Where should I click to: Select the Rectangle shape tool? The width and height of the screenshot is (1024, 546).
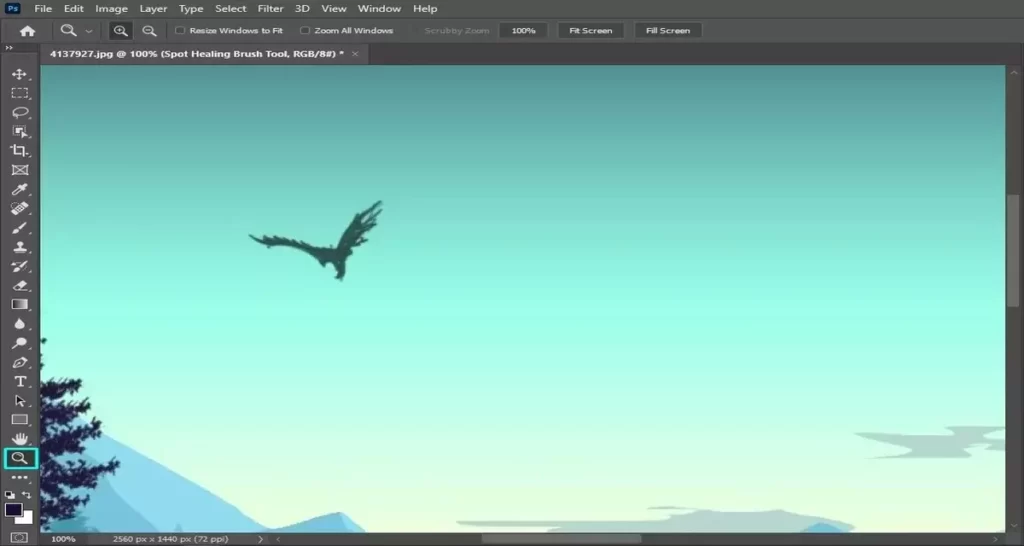pos(20,419)
